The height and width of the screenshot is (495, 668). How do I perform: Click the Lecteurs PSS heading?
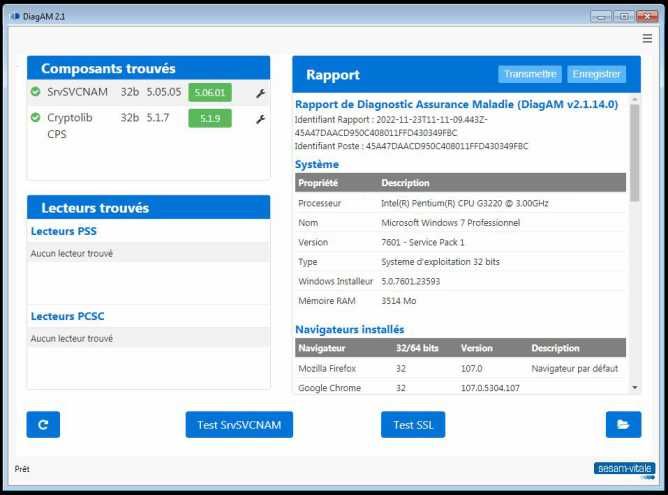[63, 231]
